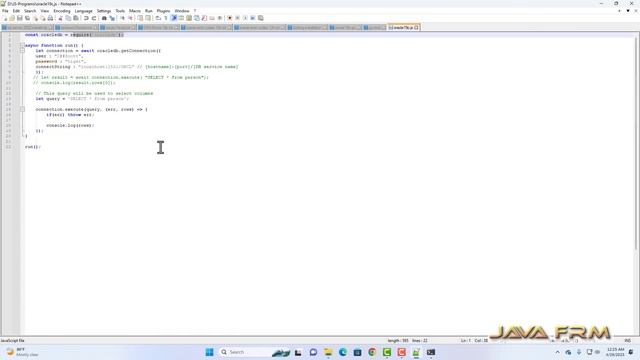Start macro recording with the red Record icon
The image size is (640, 360).
pos(229,18)
